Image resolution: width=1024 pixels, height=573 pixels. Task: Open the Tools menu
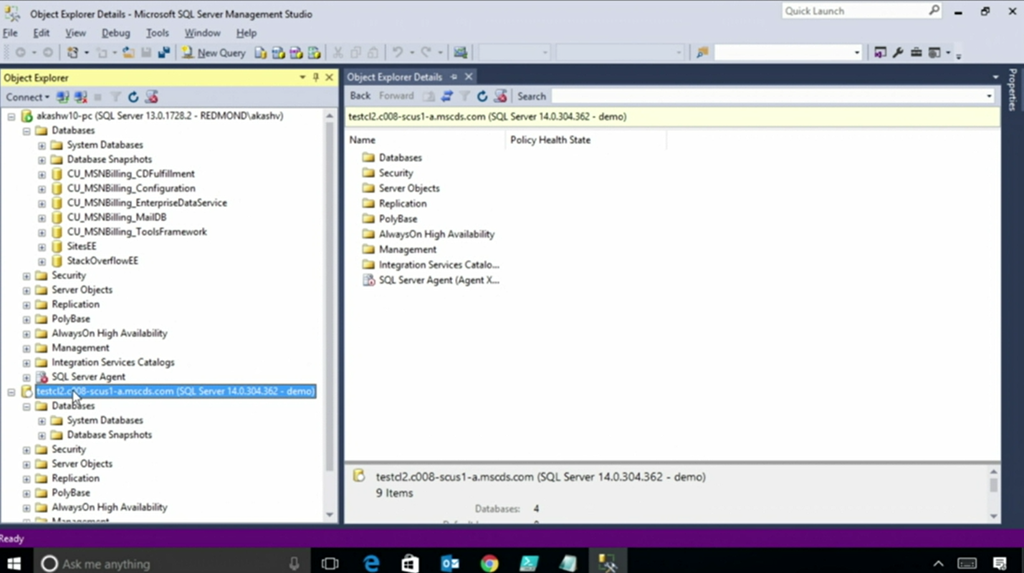[x=157, y=33]
